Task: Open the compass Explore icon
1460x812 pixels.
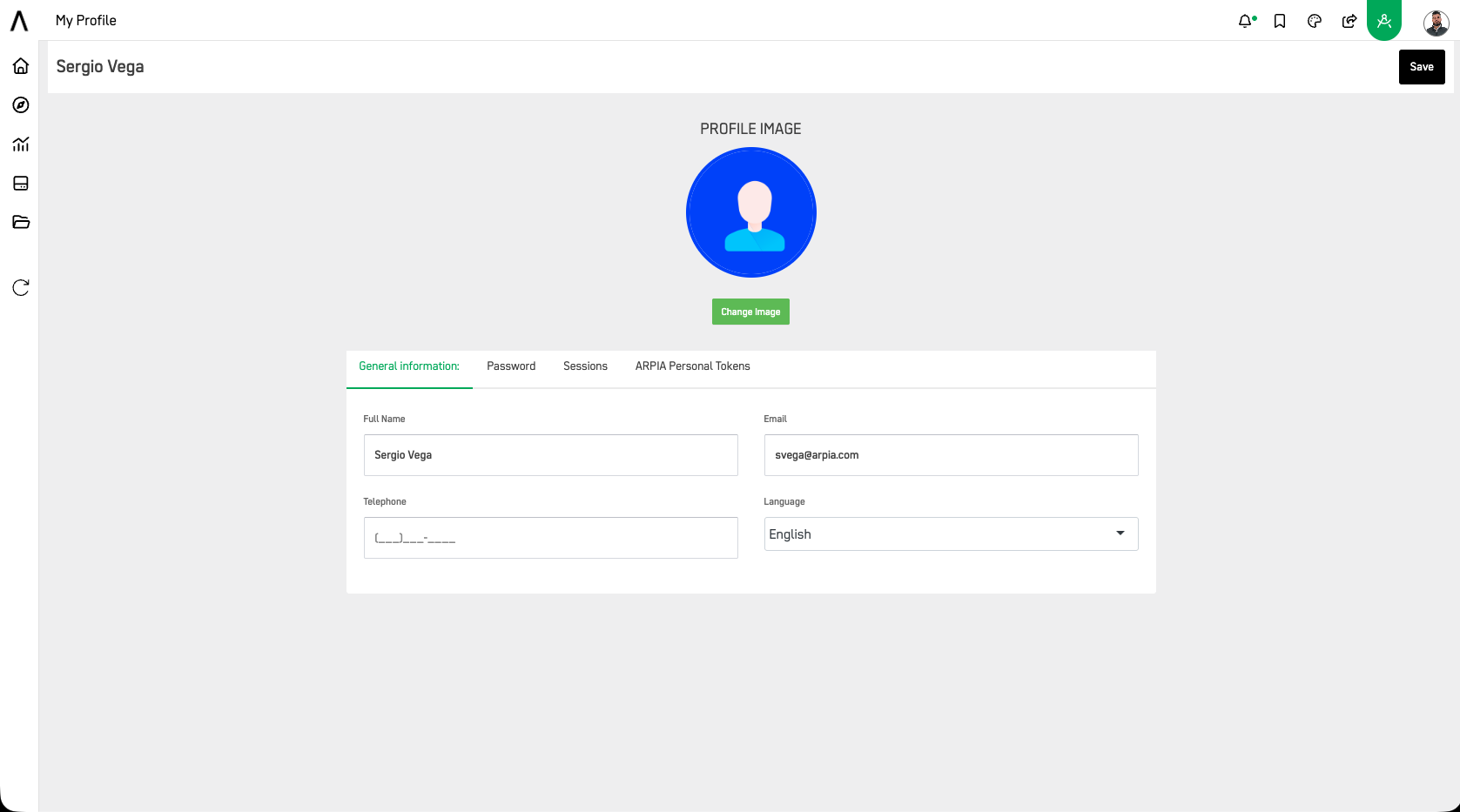Action: coord(21,105)
